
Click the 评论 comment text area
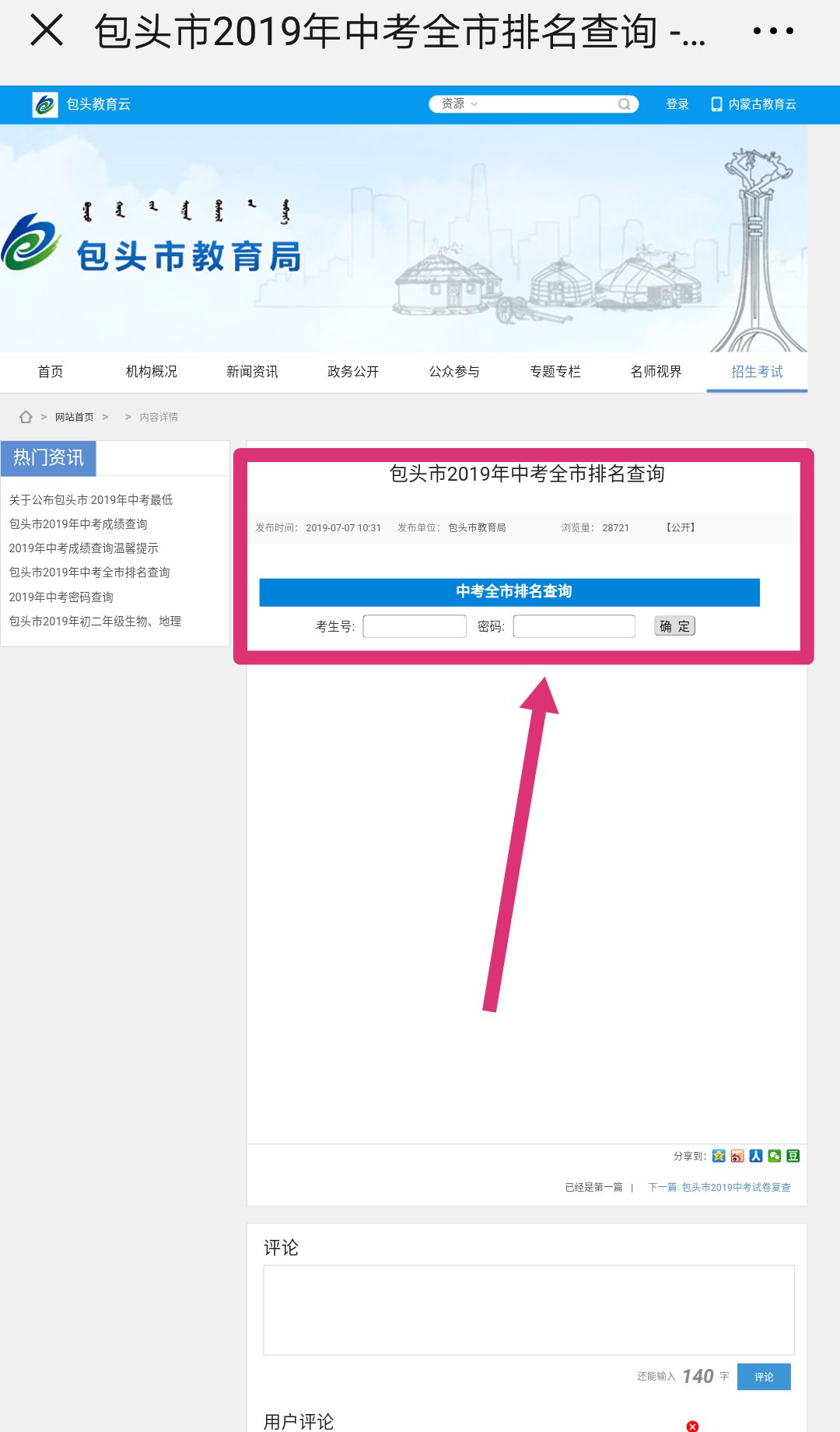[x=529, y=1310]
